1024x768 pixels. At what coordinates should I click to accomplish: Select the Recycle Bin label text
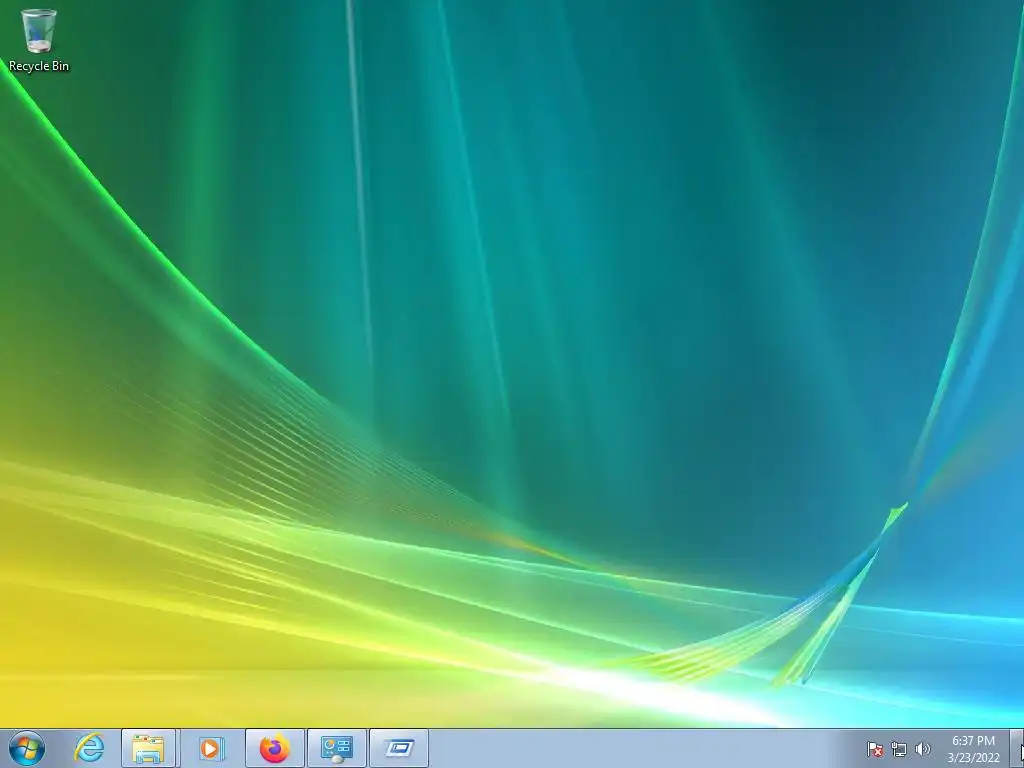[39, 66]
